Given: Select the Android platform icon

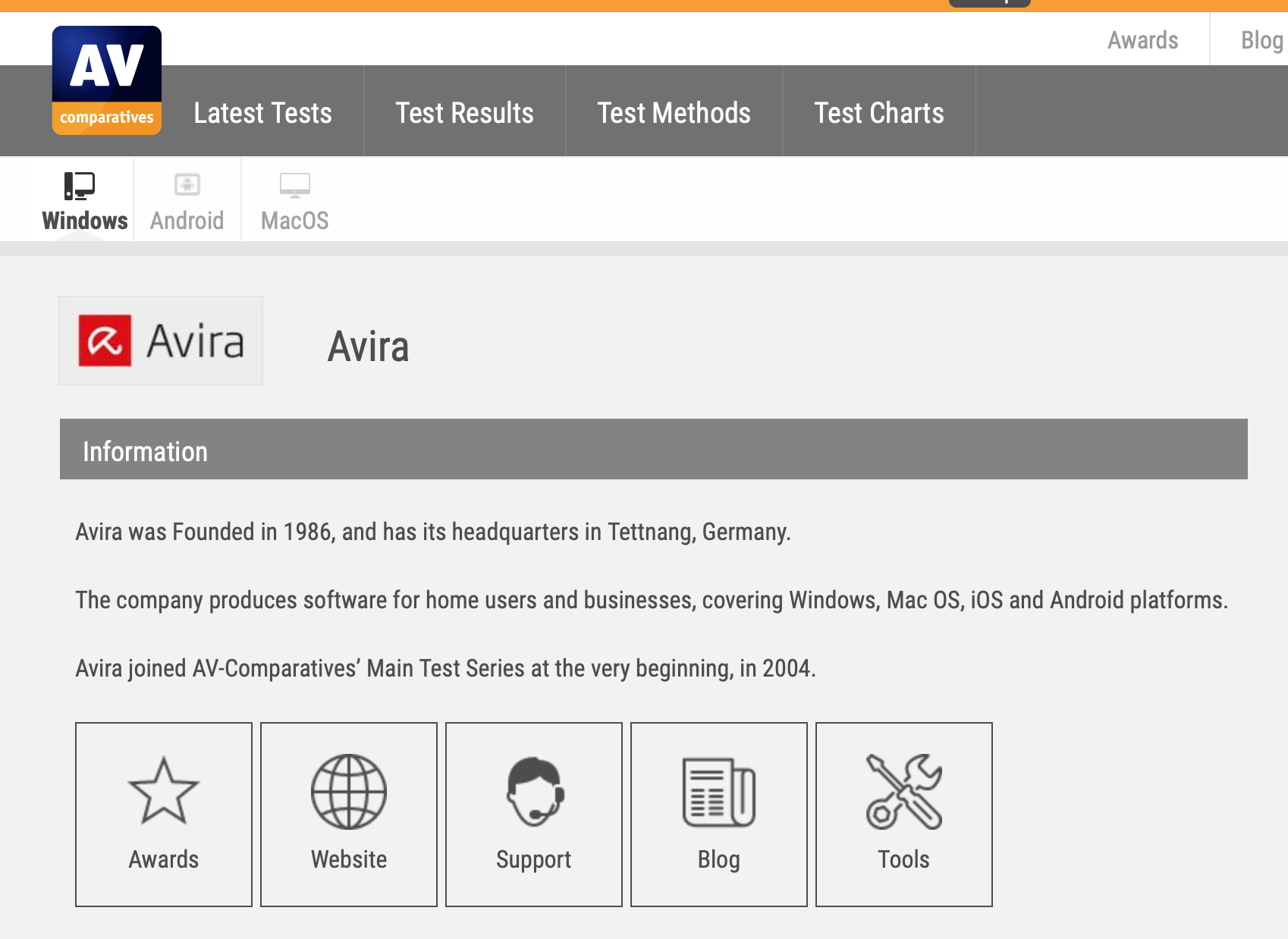Looking at the screenshot, I should coord(187,184).
